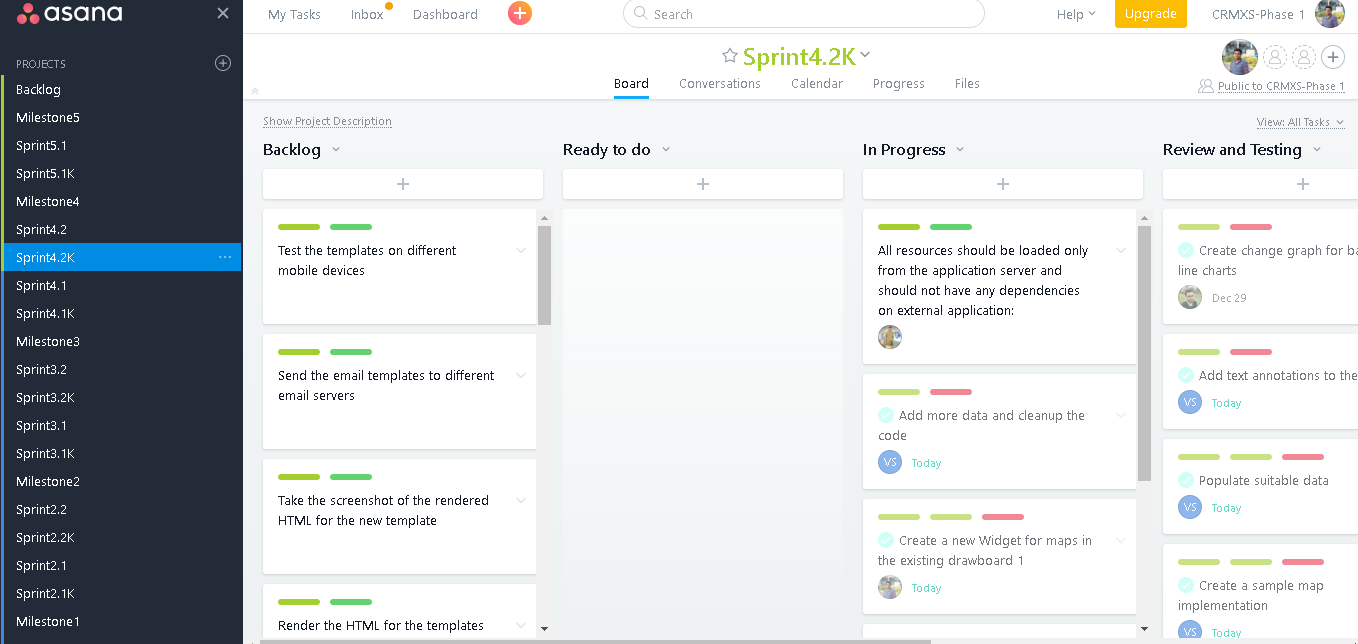
Task: Switch to the Conversations tab
Action: point(719,84)
